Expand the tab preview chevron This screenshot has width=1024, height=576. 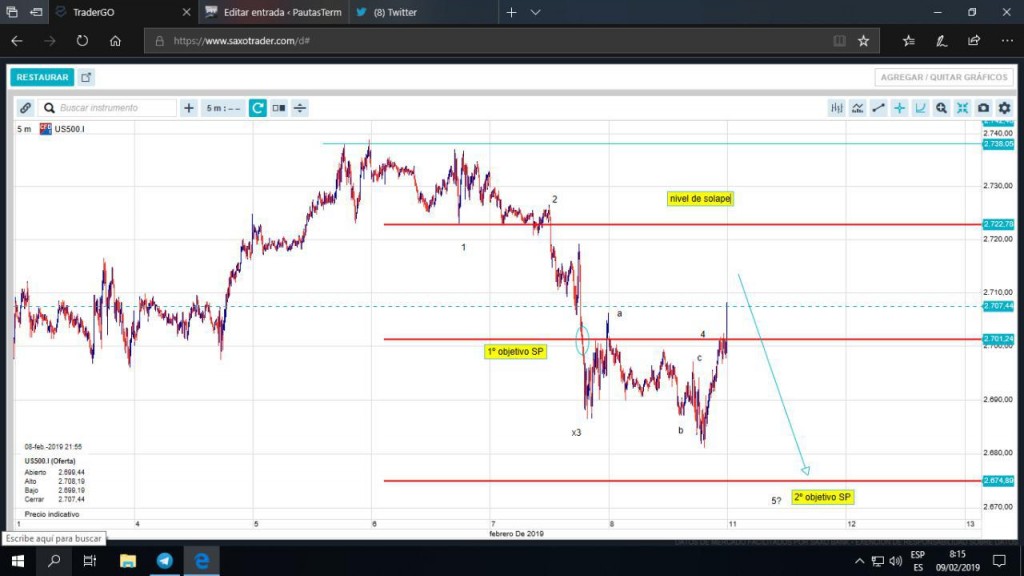pos(536,12)
